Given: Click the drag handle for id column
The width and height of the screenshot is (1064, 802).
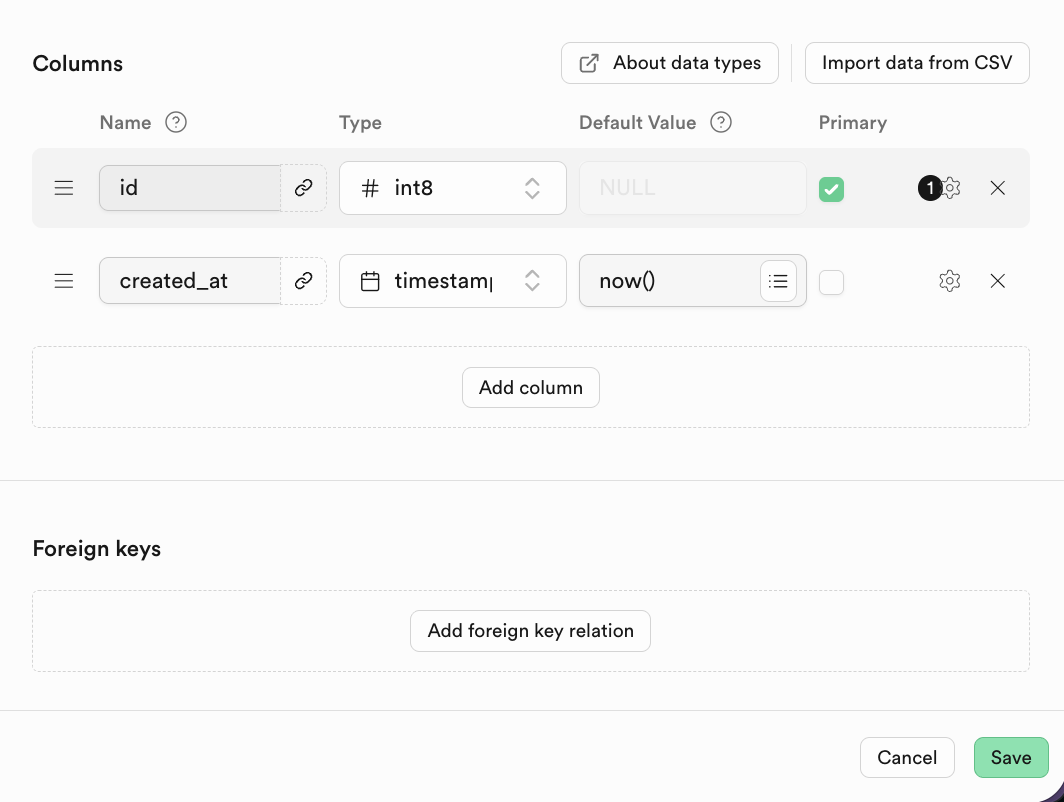Looking at the screenshot, I should [64, 188].
